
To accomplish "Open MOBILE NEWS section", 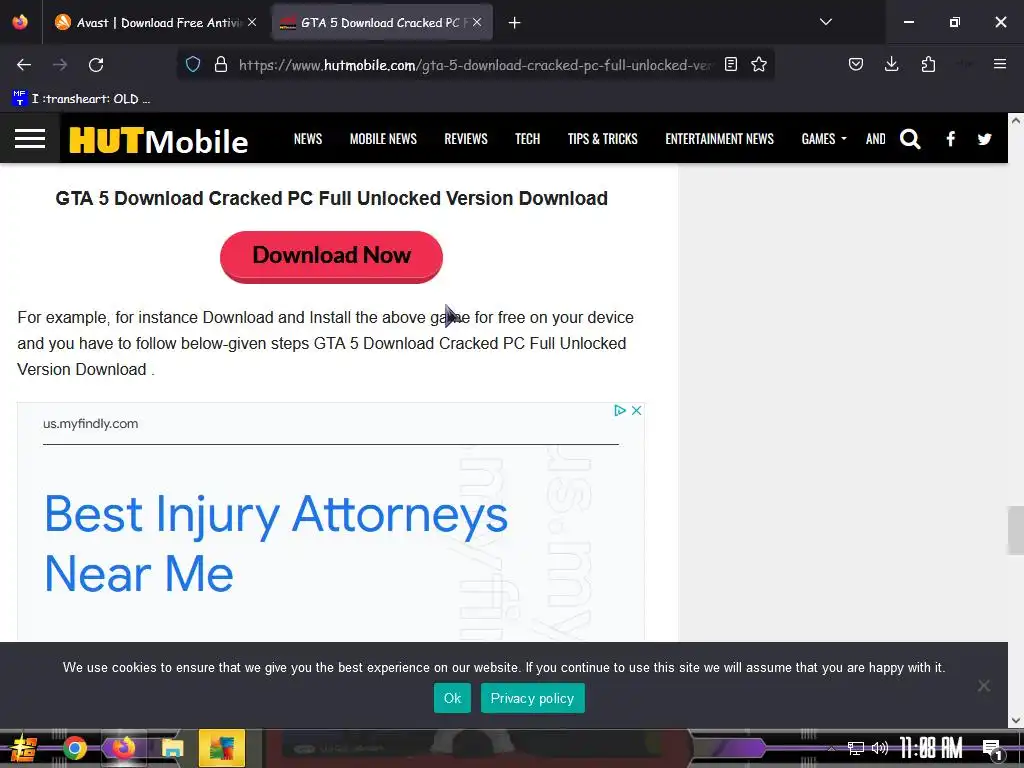I will pos(383,138).
